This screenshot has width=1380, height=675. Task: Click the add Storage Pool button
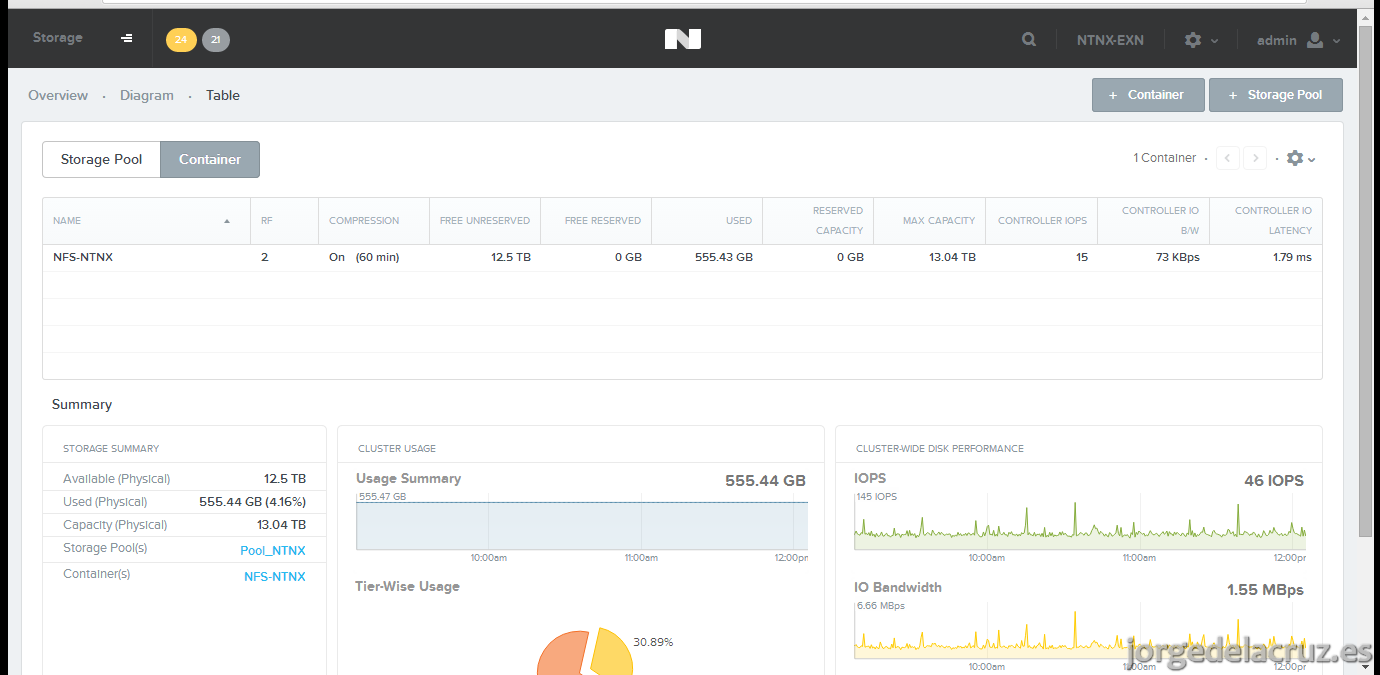coord(1276,95)
